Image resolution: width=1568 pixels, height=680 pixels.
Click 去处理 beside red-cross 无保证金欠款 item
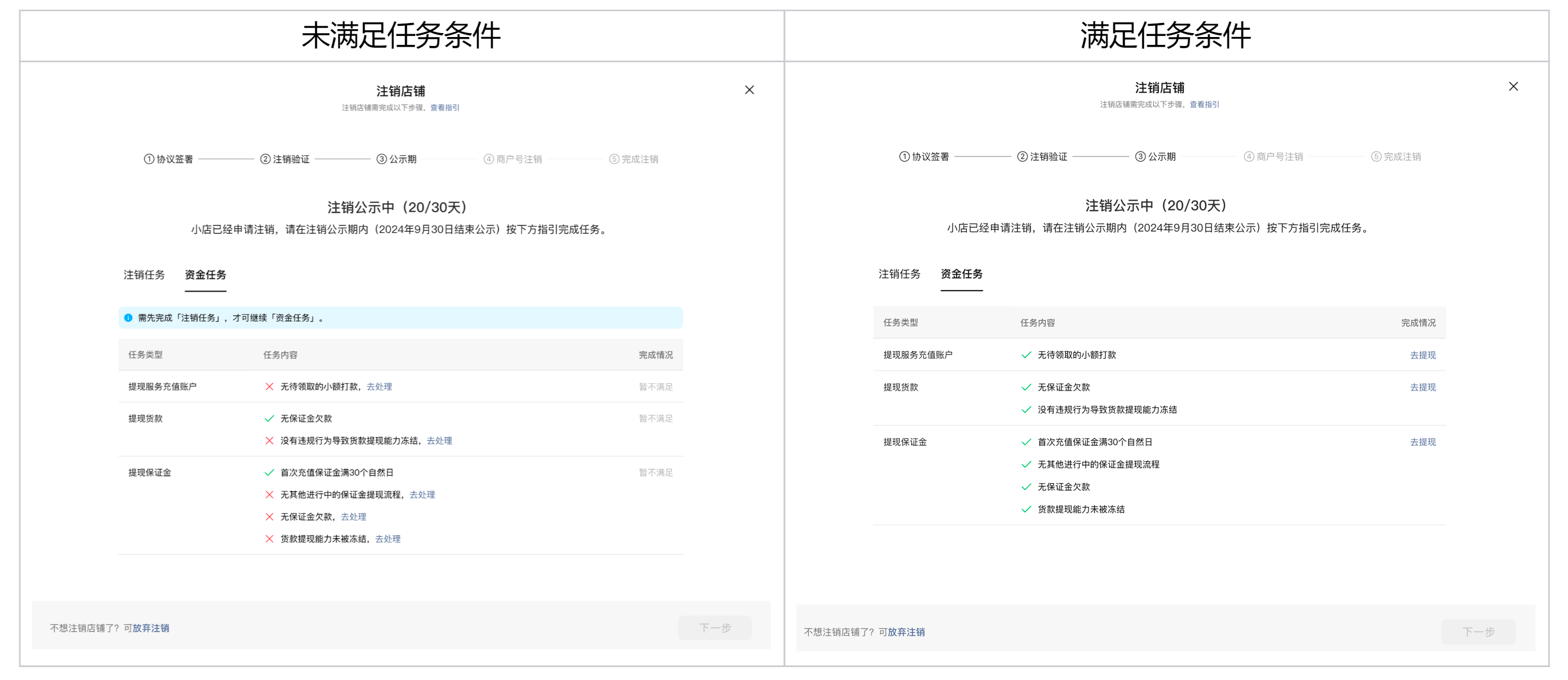[353, 517]
